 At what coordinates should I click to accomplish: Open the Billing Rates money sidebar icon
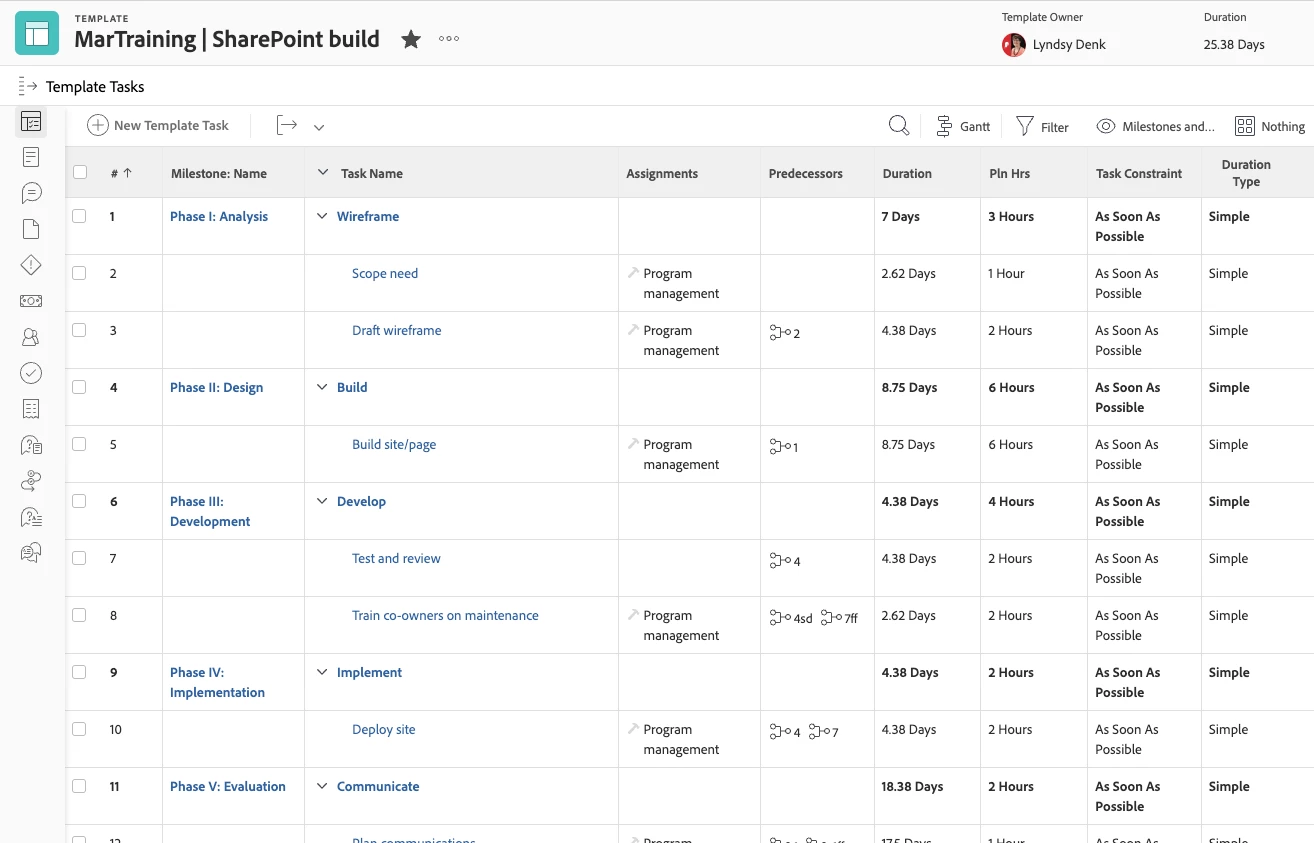coord(31,301)
